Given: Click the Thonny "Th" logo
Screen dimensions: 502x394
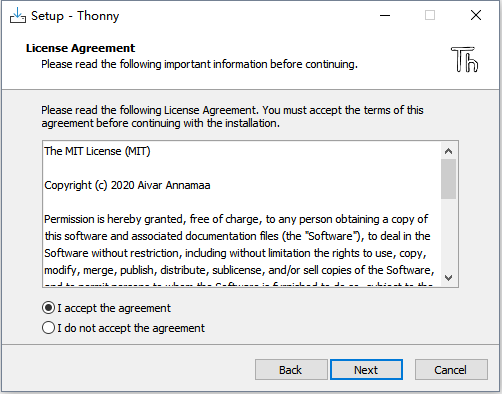Looking at the screenshot, I should tap(465, 59).
